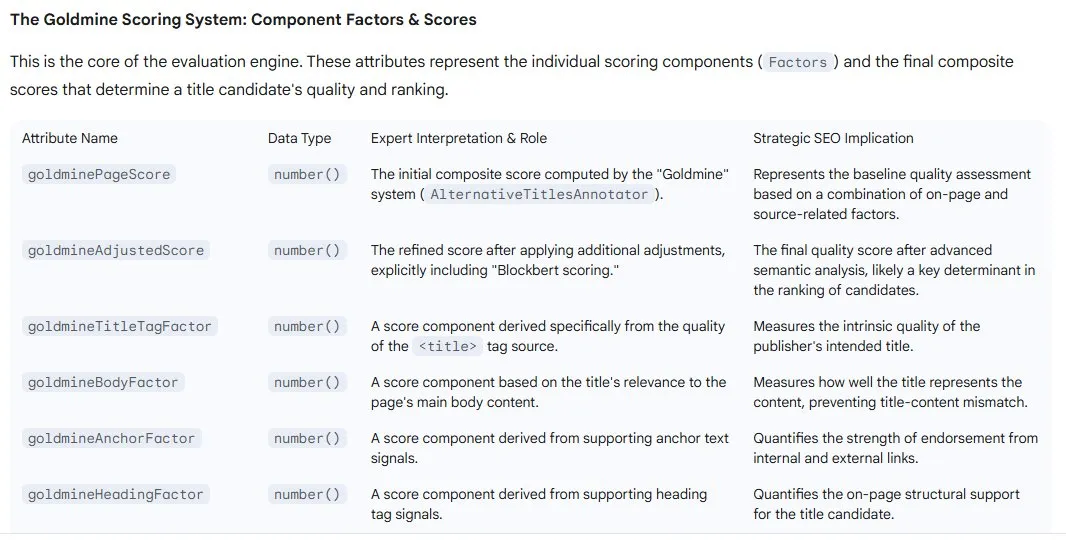Click number() data type for goldmineBodyFactor
This screenshot has width=1066, height=540.
(x=307, y=382)
